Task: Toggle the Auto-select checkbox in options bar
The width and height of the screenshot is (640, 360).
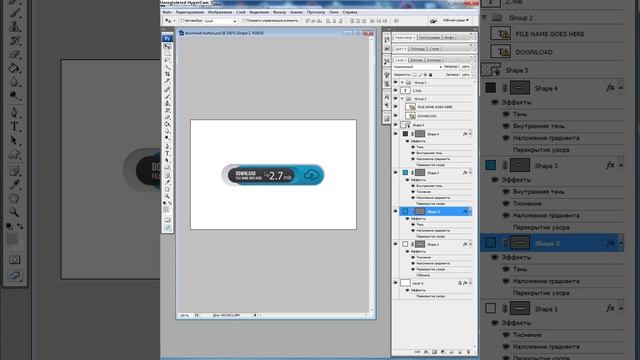Action: 182,20
